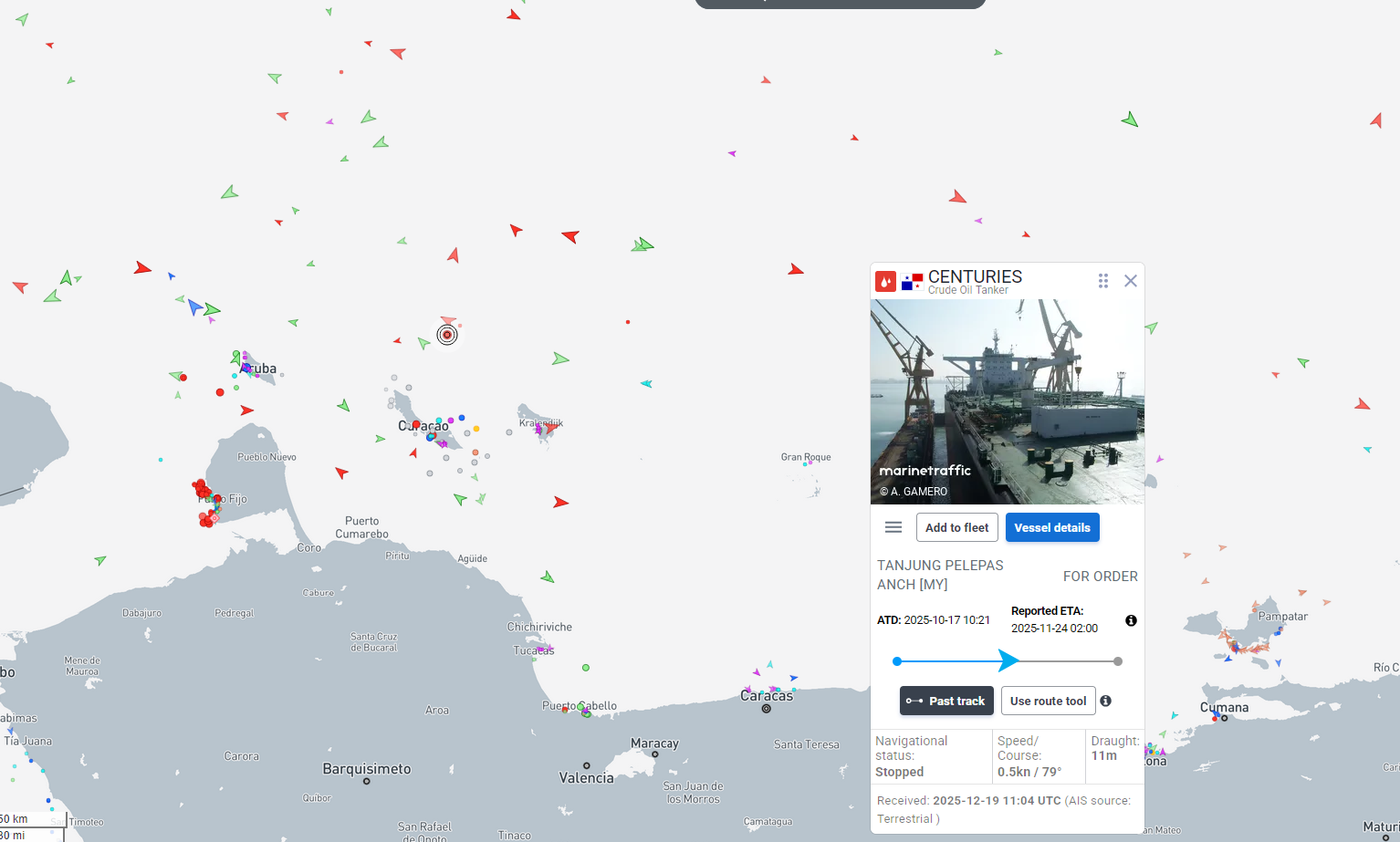The image size is (1400, 842).
Task: Click the Reported ETA '2025-11-24 02:00' value
Action: click(1054, 629)
